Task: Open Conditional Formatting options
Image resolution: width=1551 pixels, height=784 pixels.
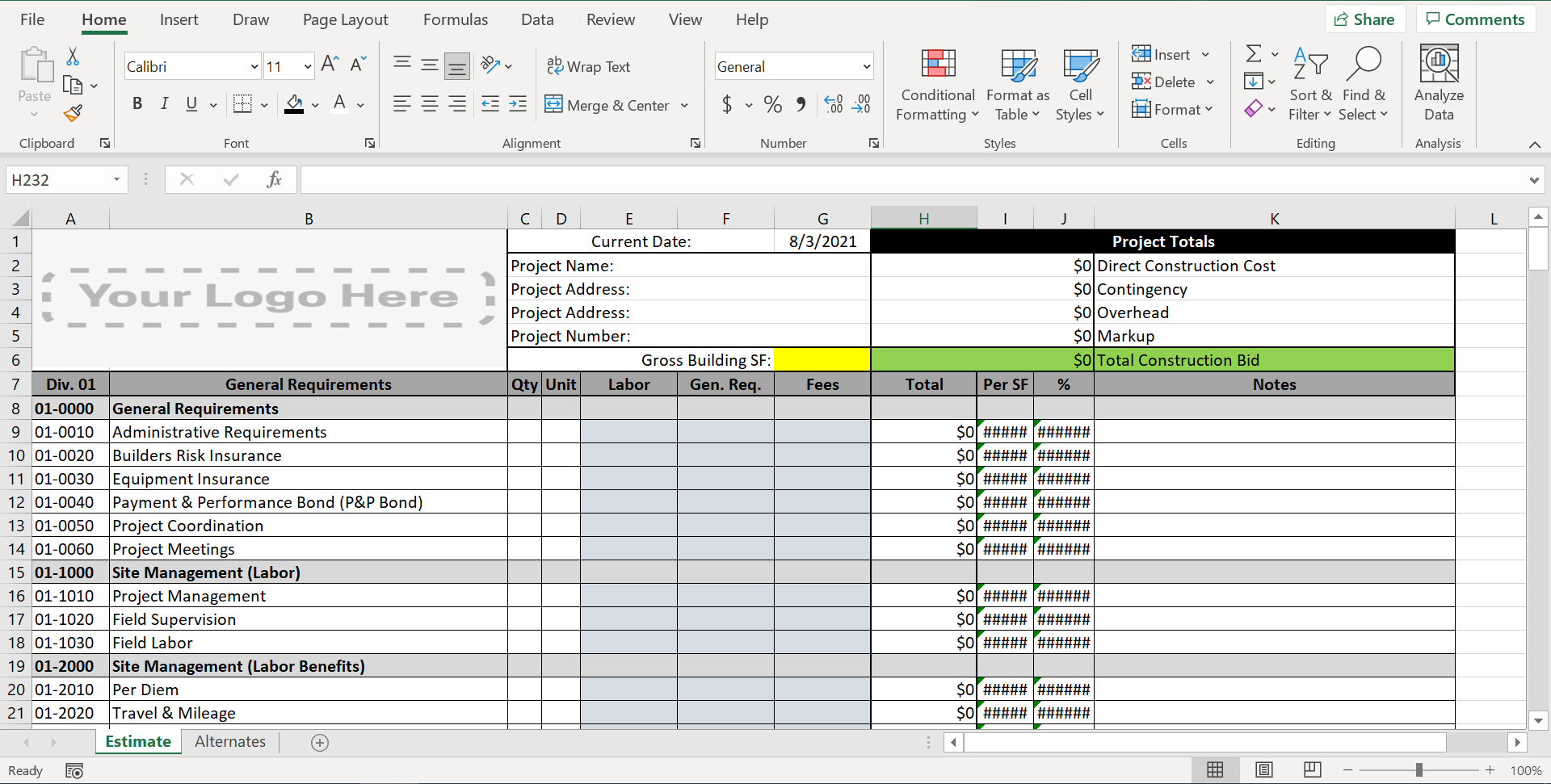Action: point(936,84)
